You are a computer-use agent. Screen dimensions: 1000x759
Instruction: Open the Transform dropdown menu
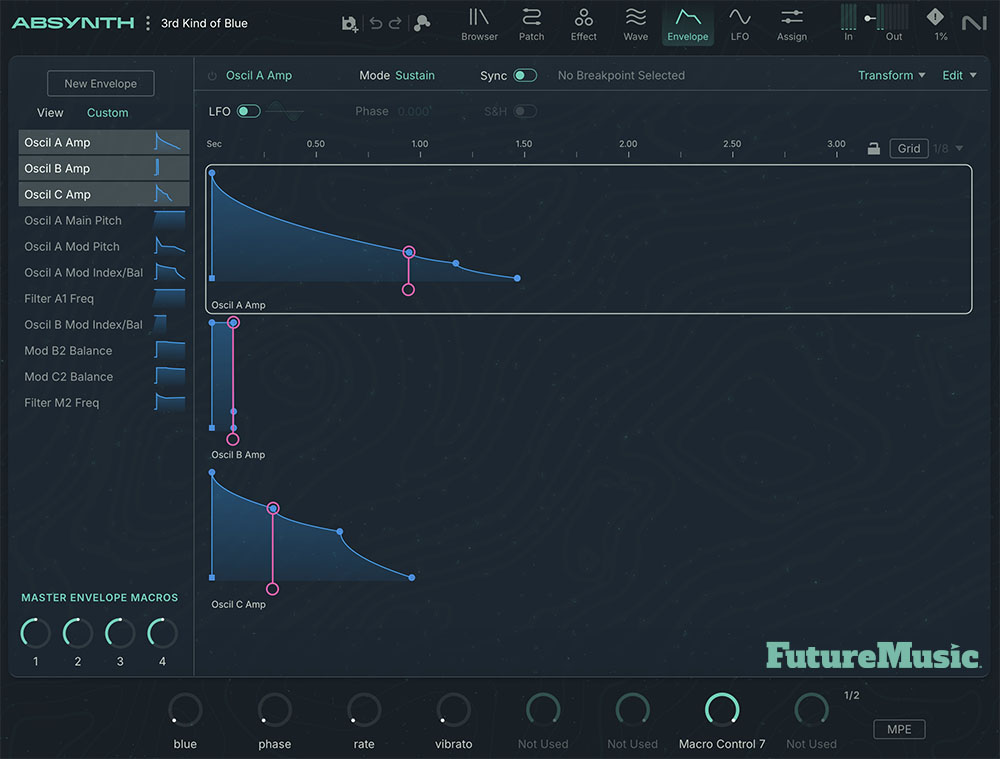click(891, 75)
